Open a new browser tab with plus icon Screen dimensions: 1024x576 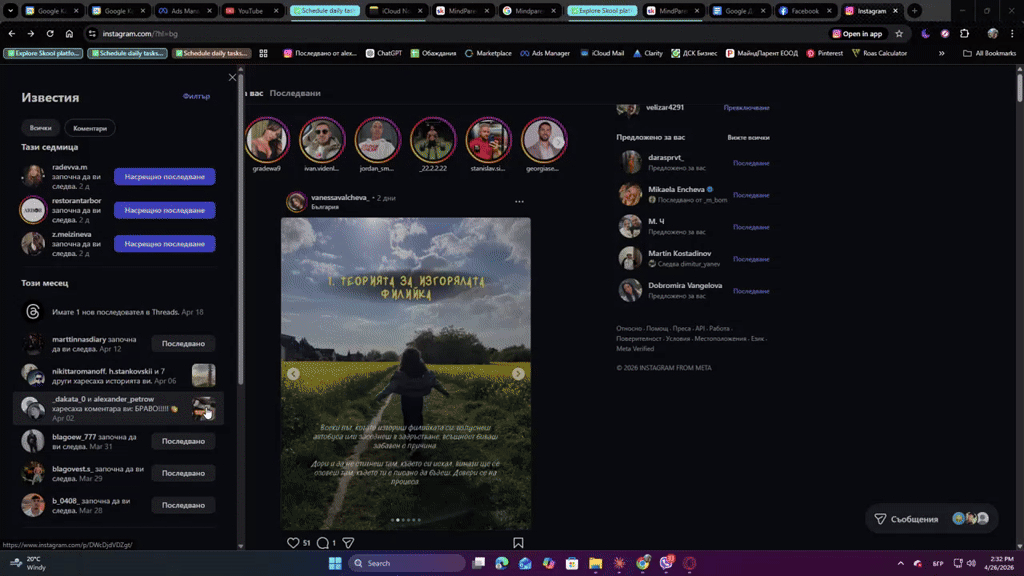pos(914,10)
